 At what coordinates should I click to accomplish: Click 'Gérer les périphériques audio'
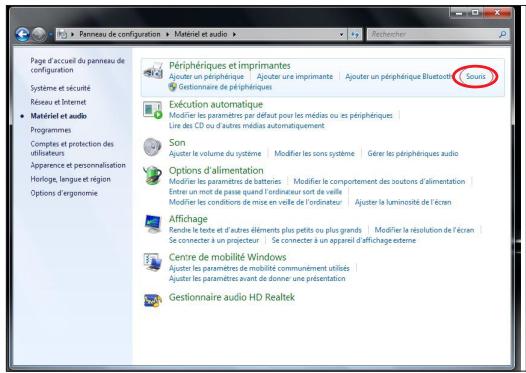click(413, 154)
